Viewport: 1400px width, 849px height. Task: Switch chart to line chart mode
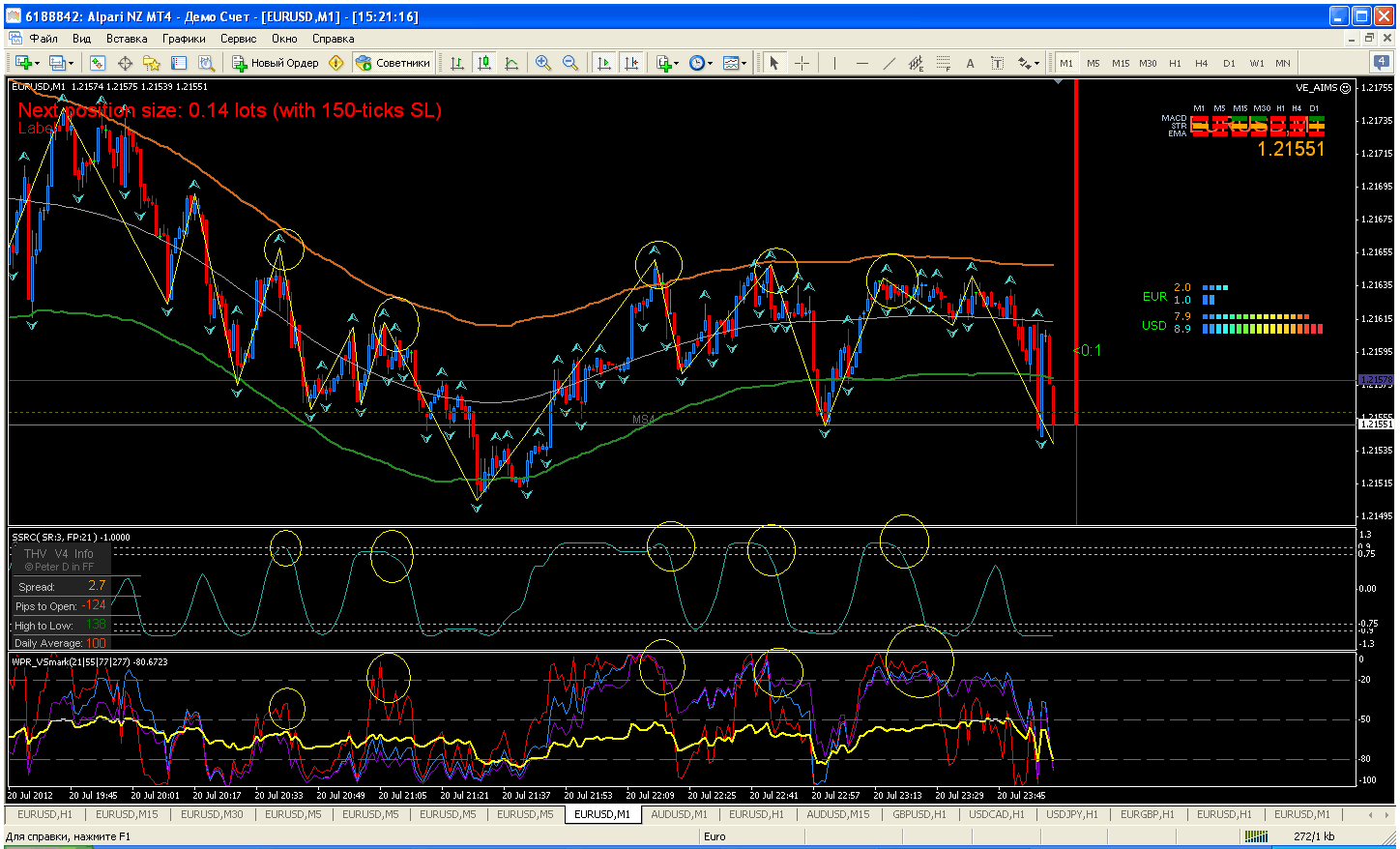[511, 63]
